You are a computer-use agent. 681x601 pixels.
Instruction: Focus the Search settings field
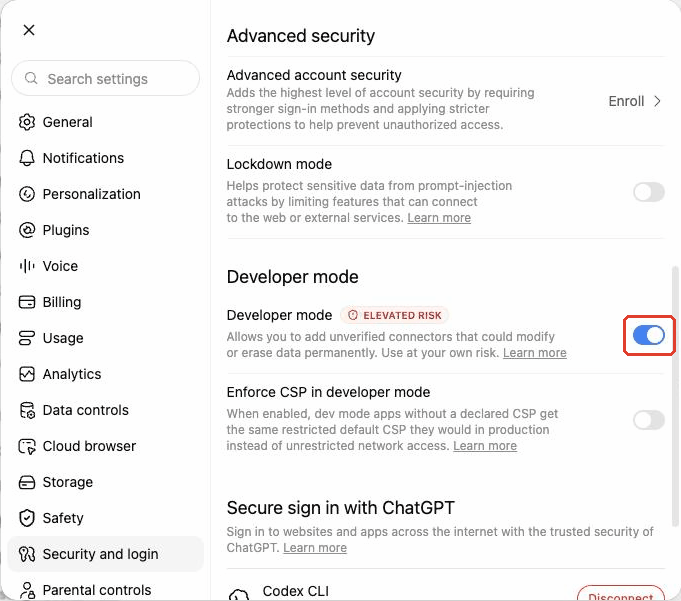pyautogui.click(x=106, y=79)
